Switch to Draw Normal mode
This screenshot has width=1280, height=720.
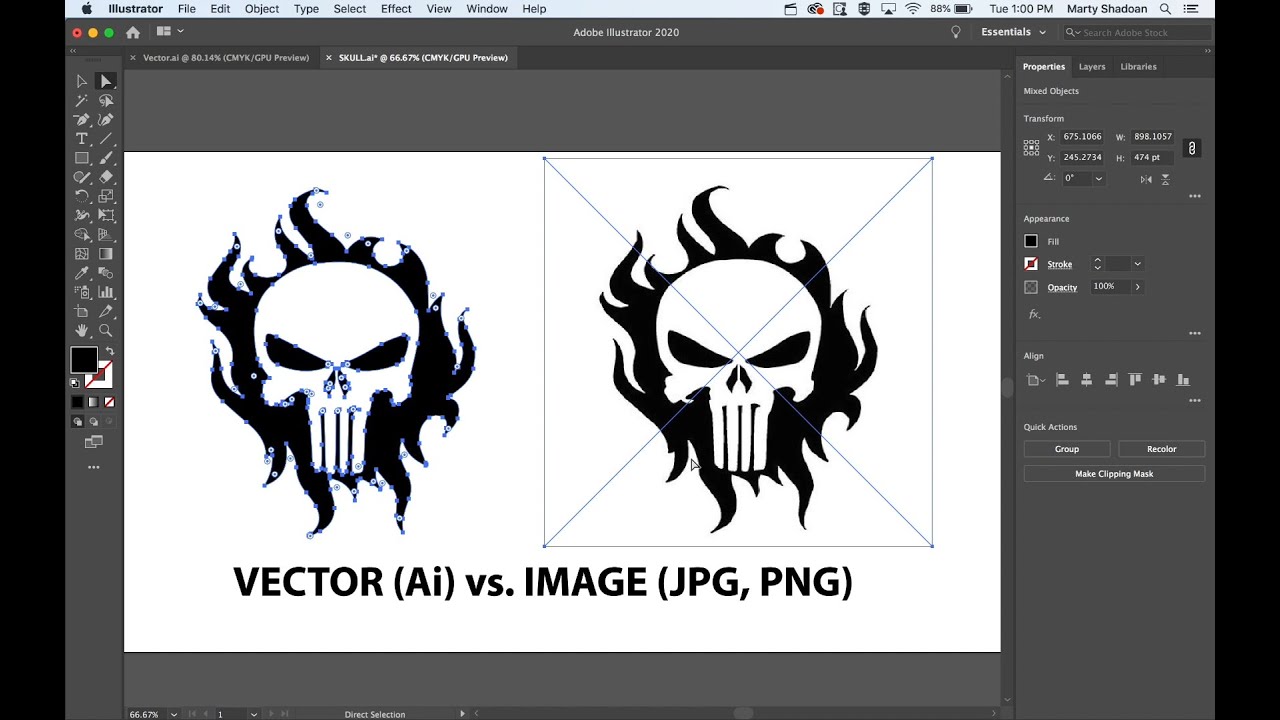(x=78, y=422)
